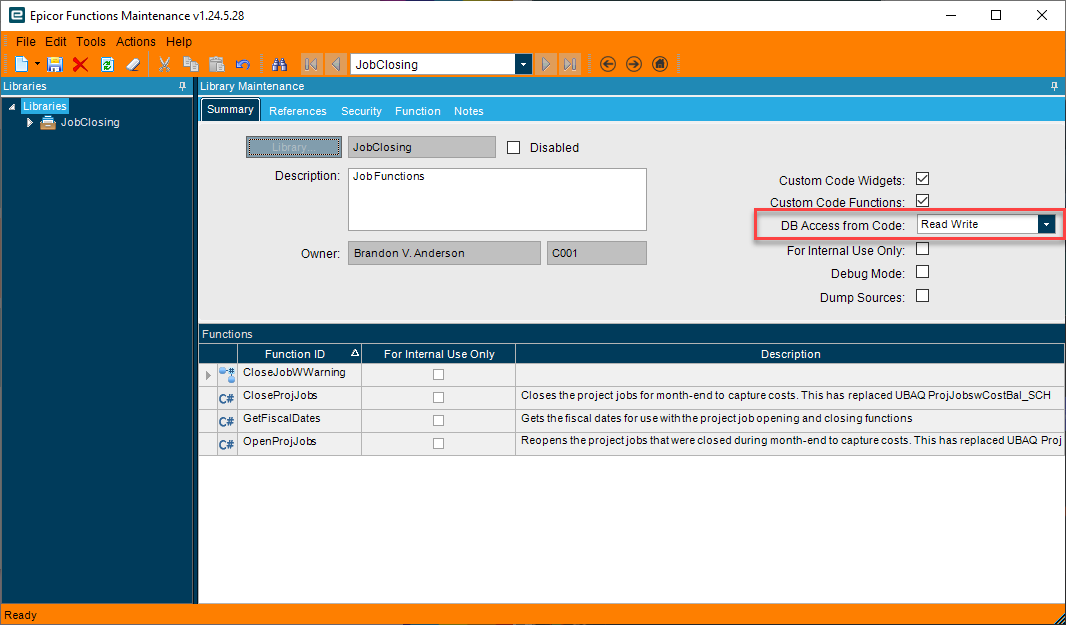1066x625 pixels.
Task: Enable the library's For Internal Use Only checkbox
Action: pyautogui.click(x=923, y=250)
